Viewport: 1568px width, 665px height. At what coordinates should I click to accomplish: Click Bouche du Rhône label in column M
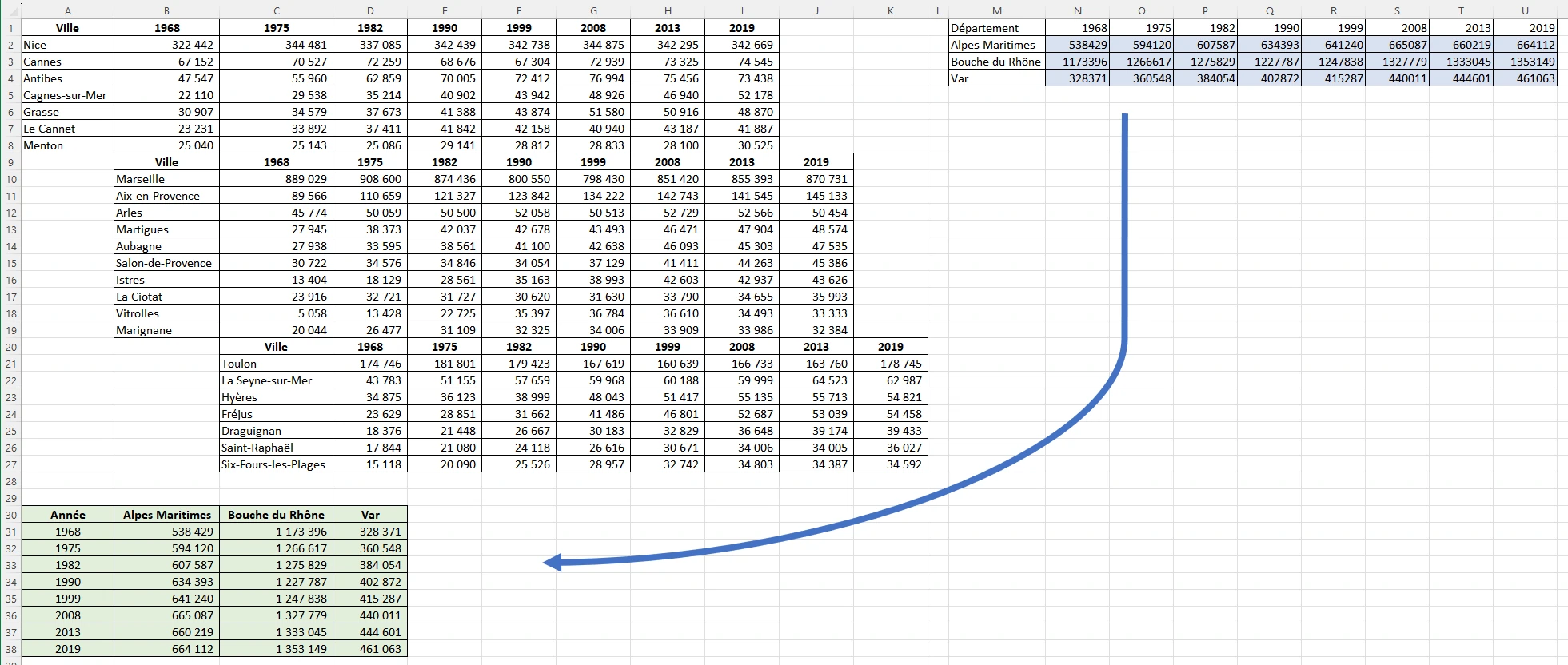tap(996, 62)
